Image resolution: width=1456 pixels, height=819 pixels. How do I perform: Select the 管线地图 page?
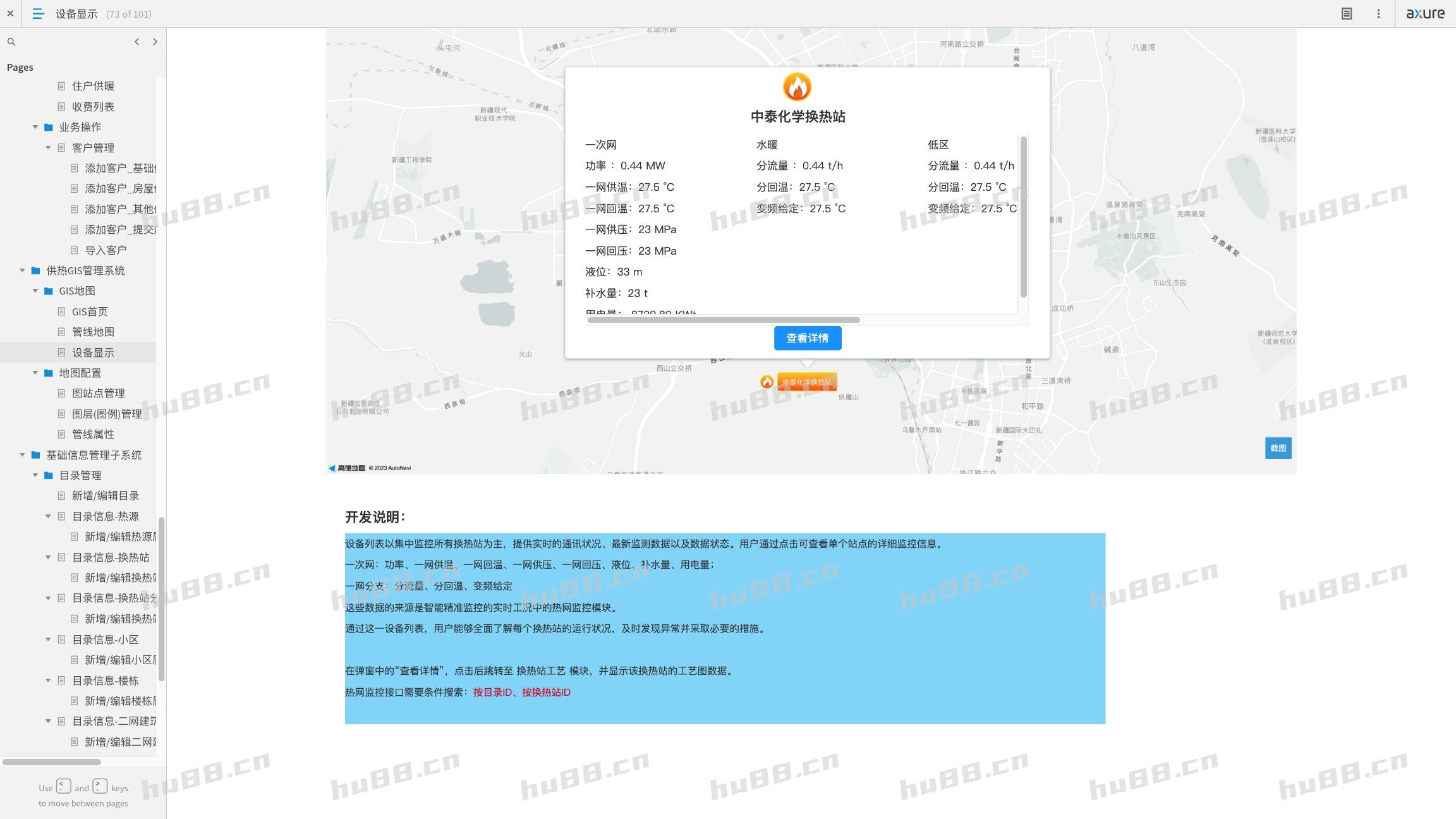(x=93, y=332)
